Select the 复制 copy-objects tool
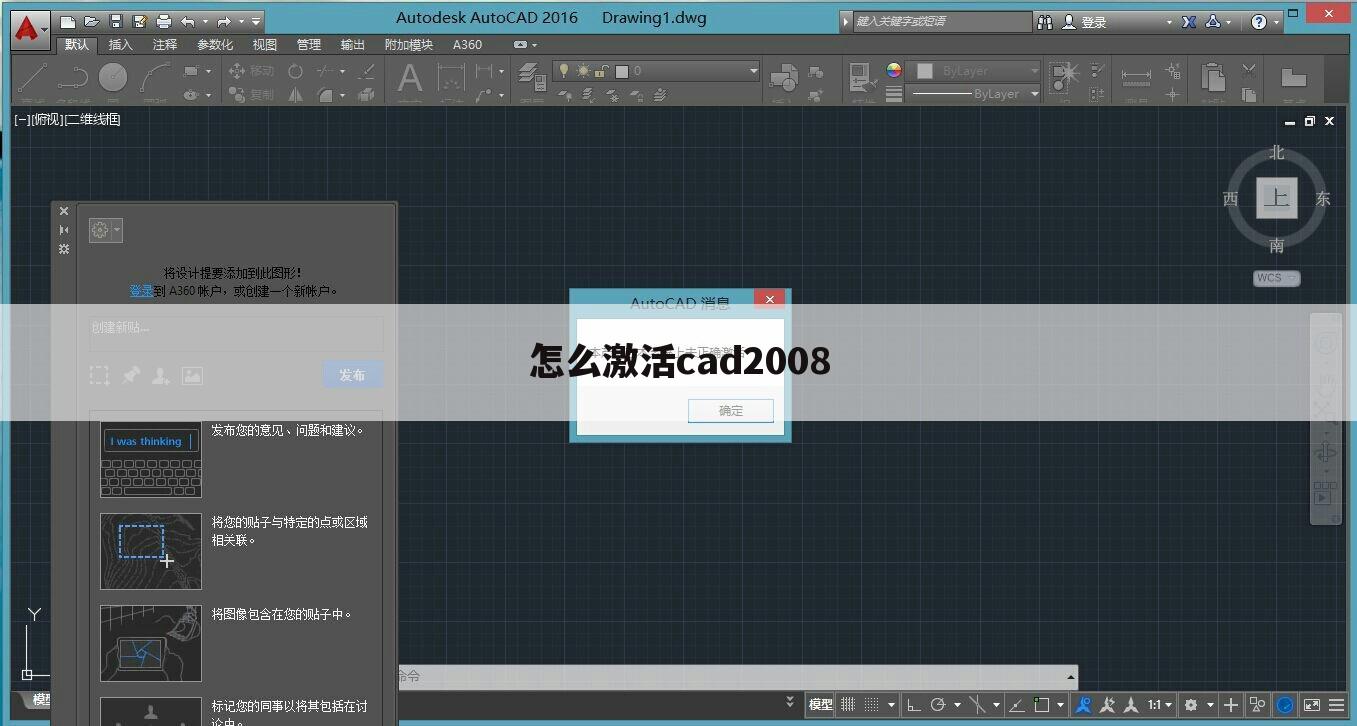 tap(251, 94)
